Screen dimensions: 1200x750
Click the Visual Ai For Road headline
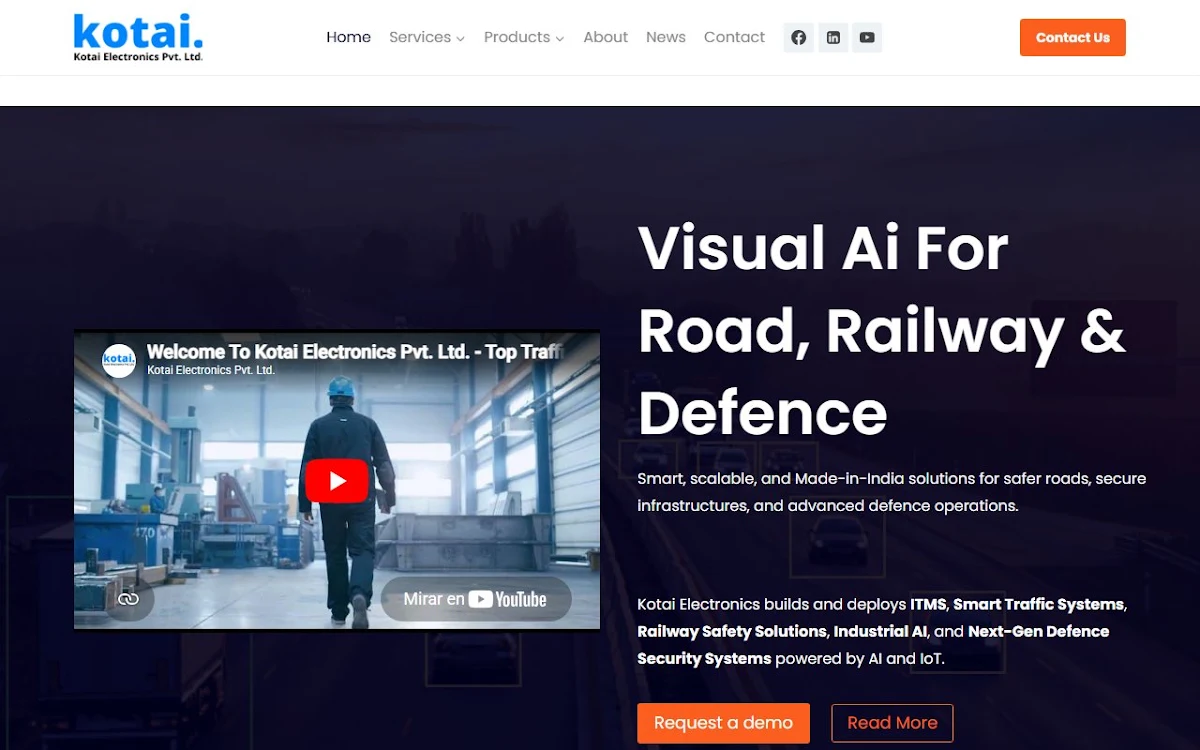881,330
